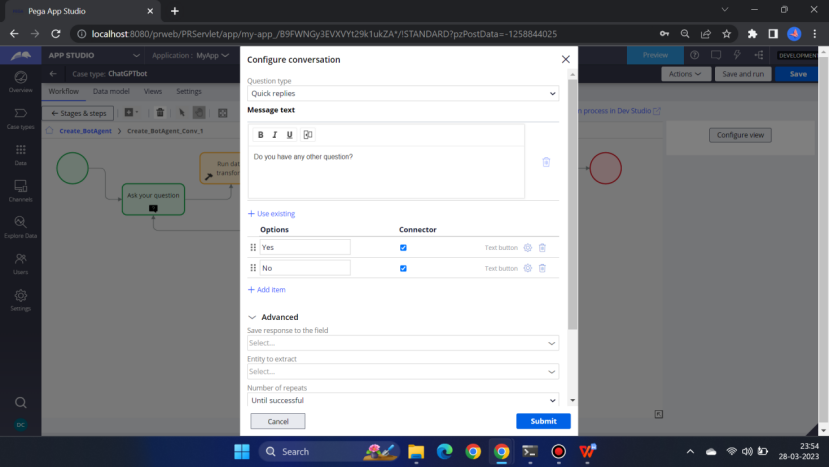The width and height of the screenshot is (830, 467).
Task: Select the pan hand tool in workflow toolbar
Action: (199, 113)
